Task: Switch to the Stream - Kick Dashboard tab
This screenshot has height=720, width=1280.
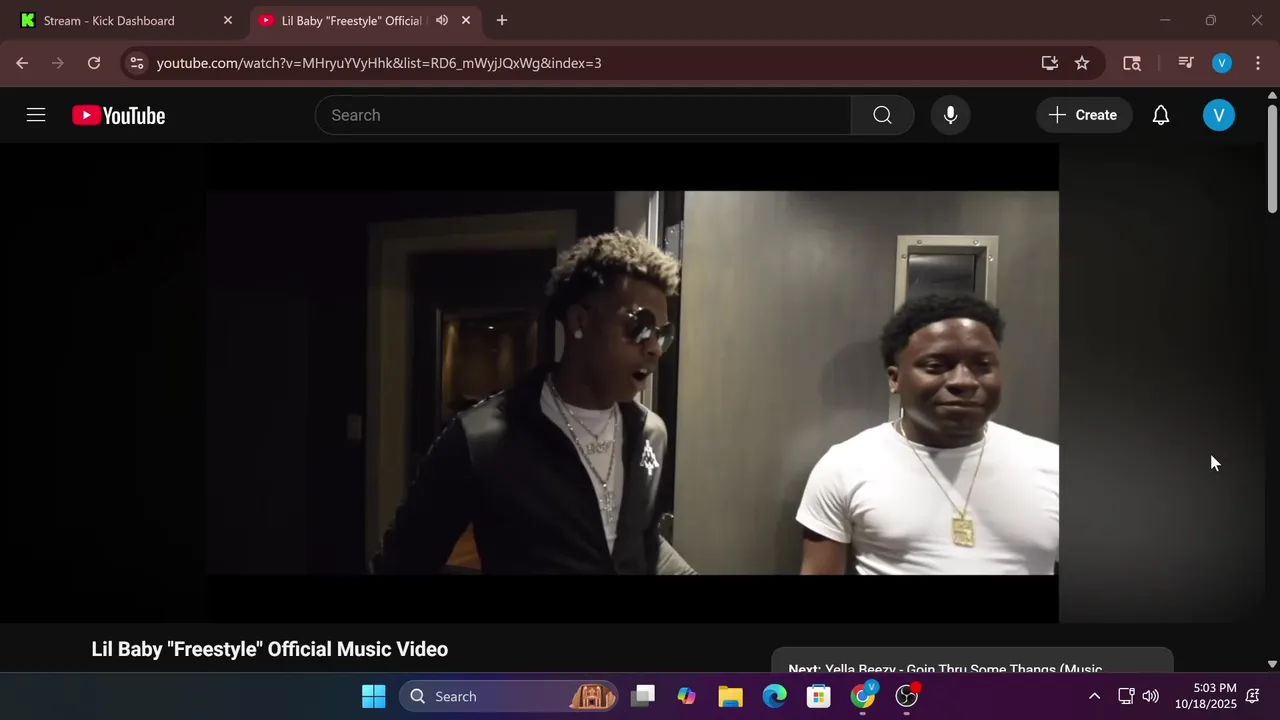Action: [x=125, y=20]
